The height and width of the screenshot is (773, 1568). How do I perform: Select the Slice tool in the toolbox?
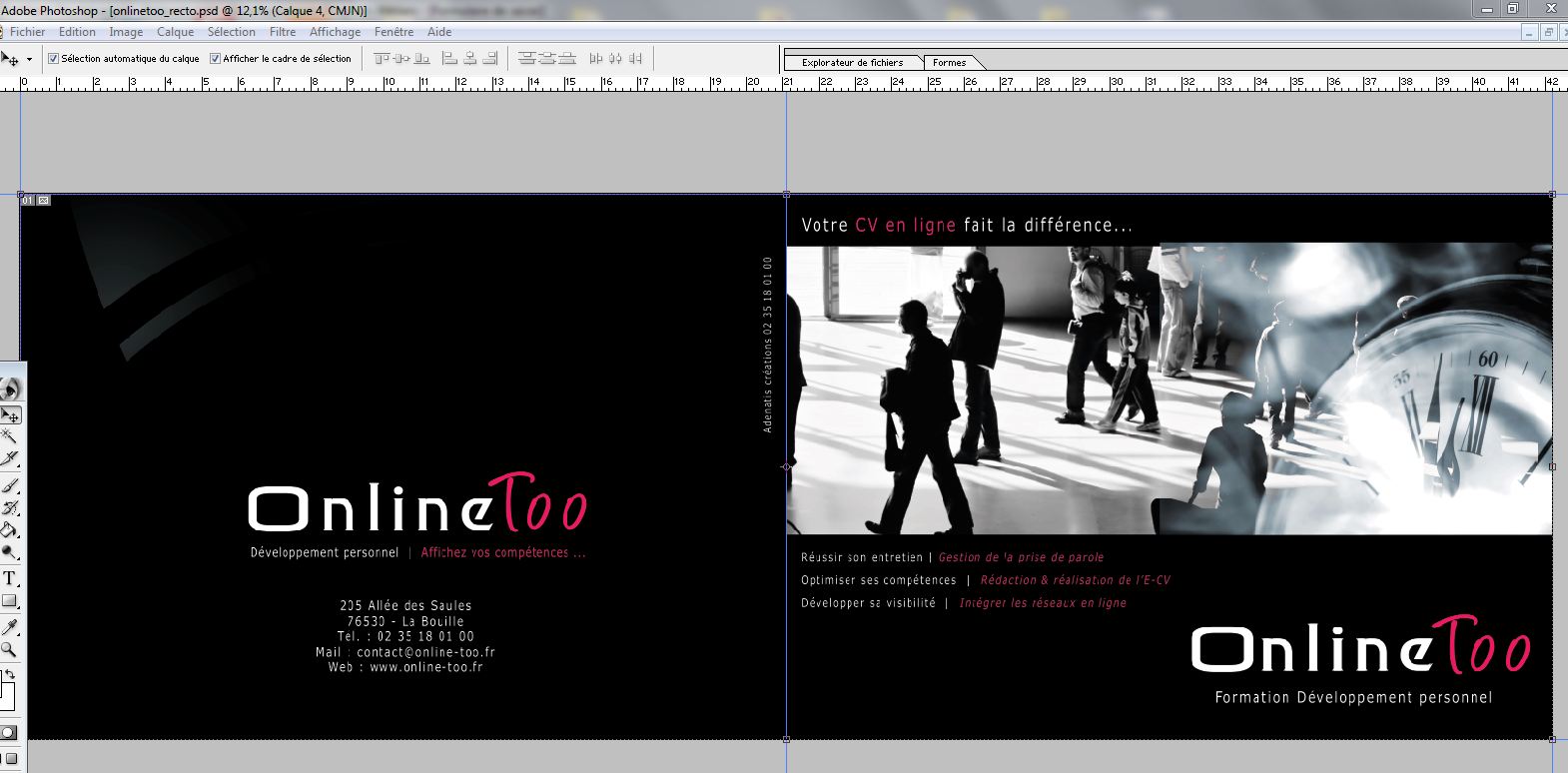coord(10,459)
